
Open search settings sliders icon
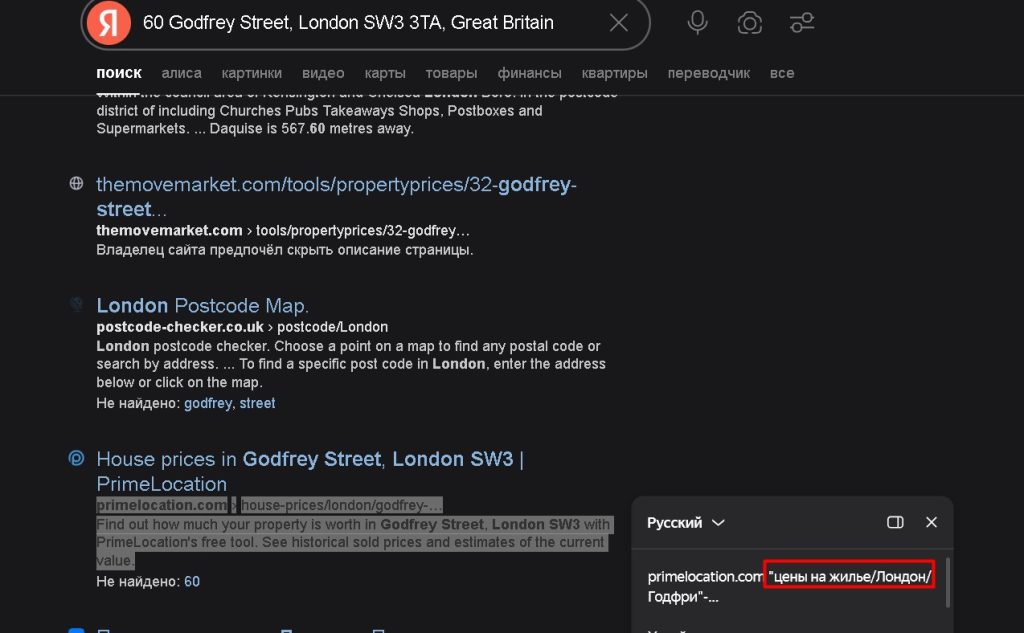pos(801,23)
